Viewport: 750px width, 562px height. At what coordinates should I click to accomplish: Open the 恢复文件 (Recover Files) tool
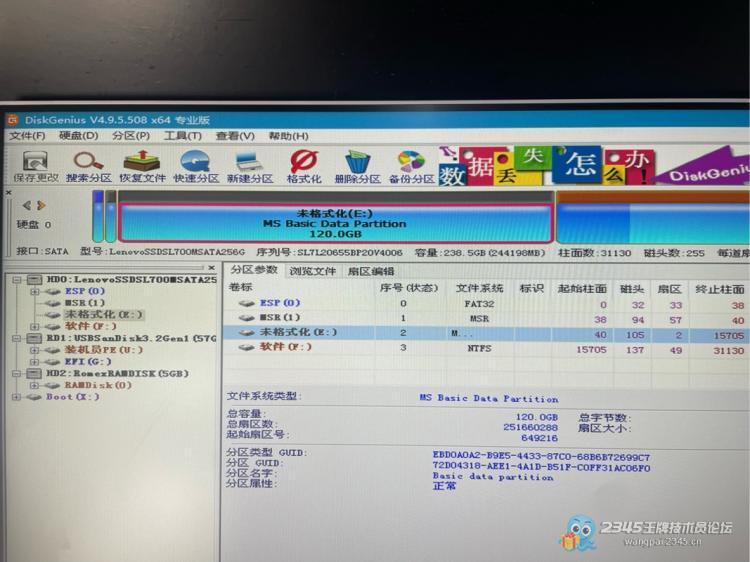[x=142, y=165]
